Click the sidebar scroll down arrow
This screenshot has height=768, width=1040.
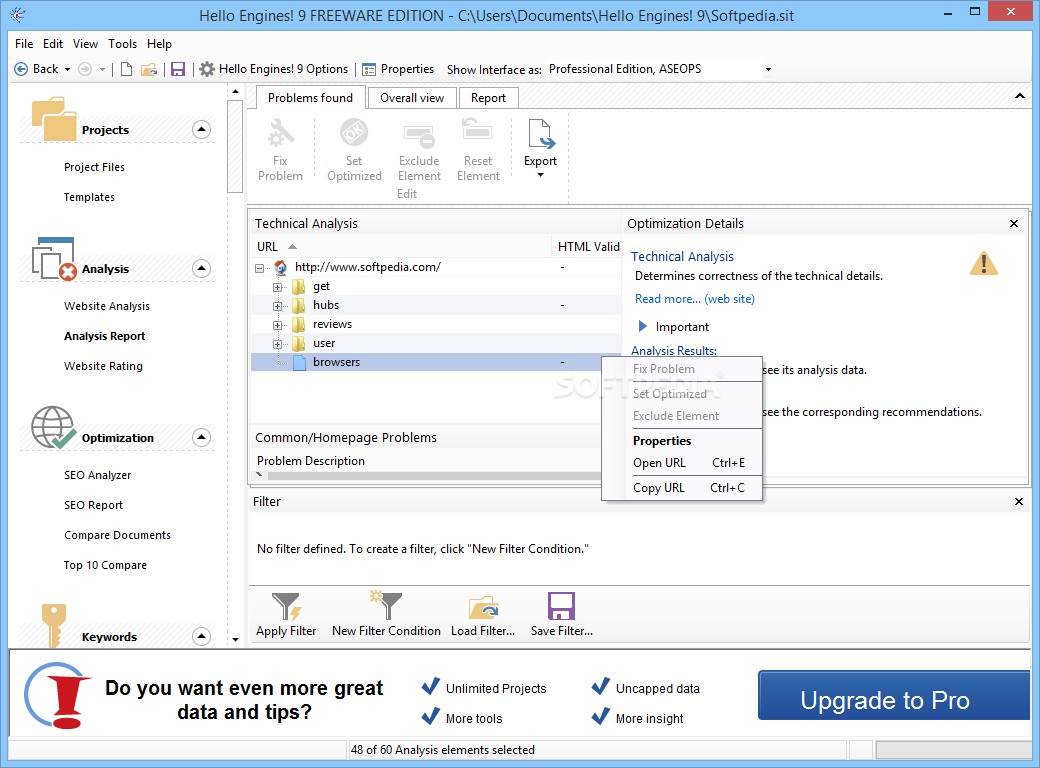235,640
